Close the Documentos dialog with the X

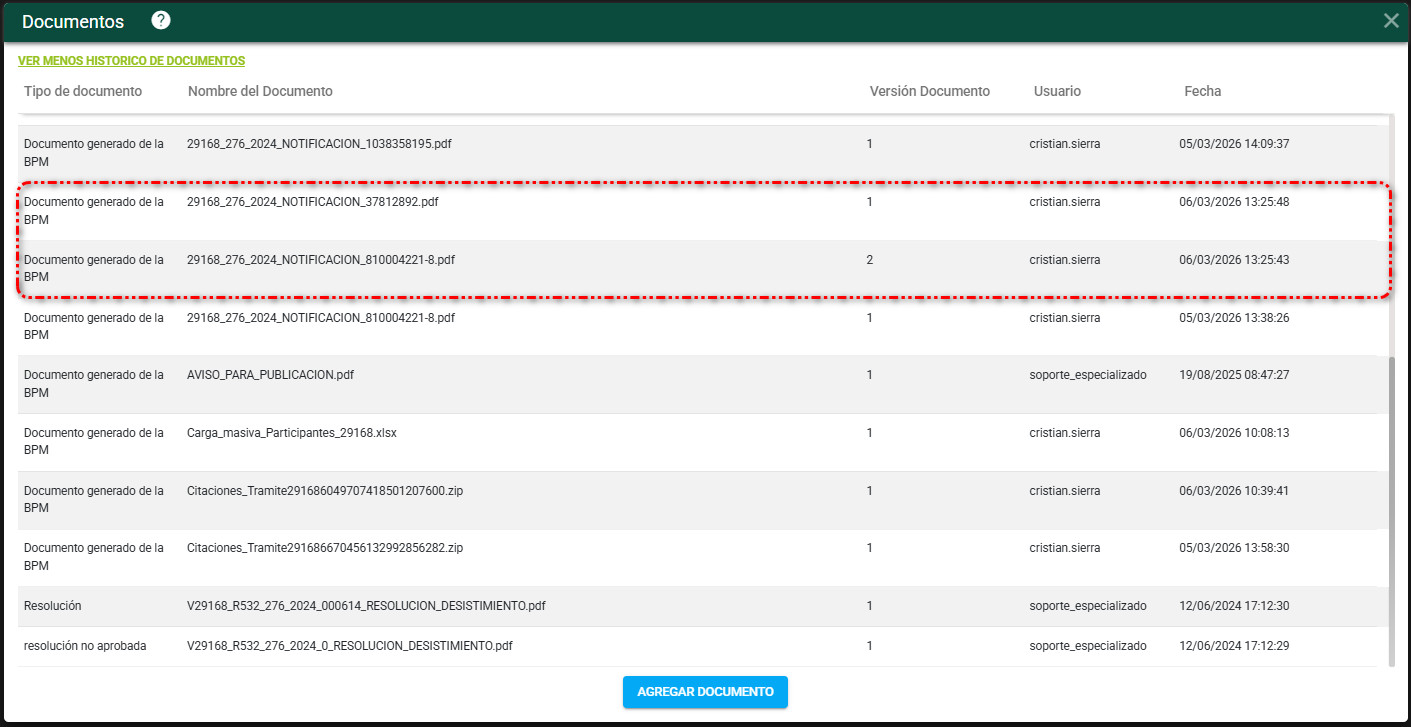pyautogui.click(x=1390, y=21)
